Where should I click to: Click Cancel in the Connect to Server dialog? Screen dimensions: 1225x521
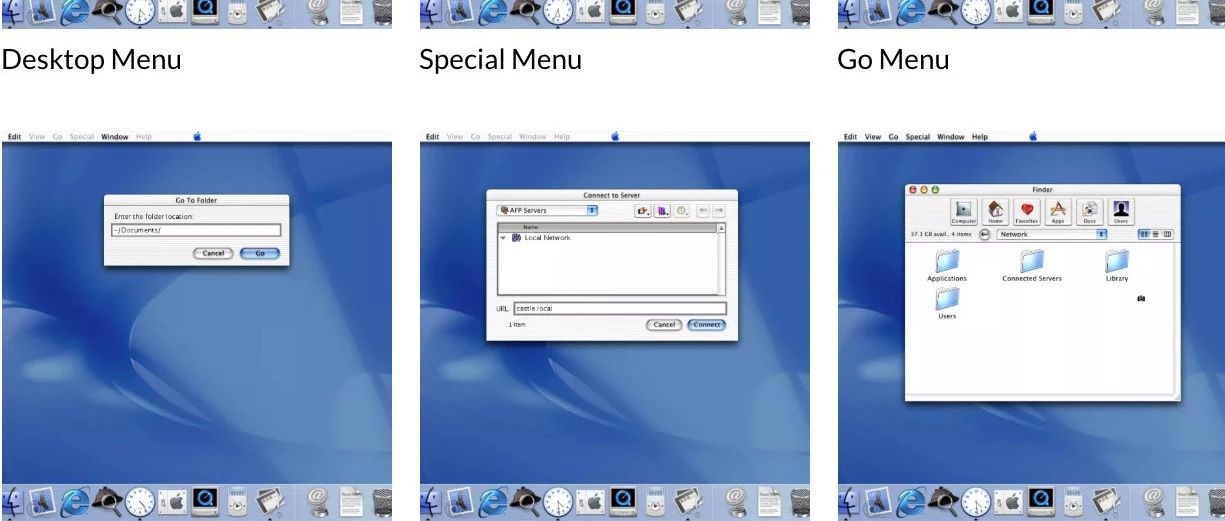point(665,325)
